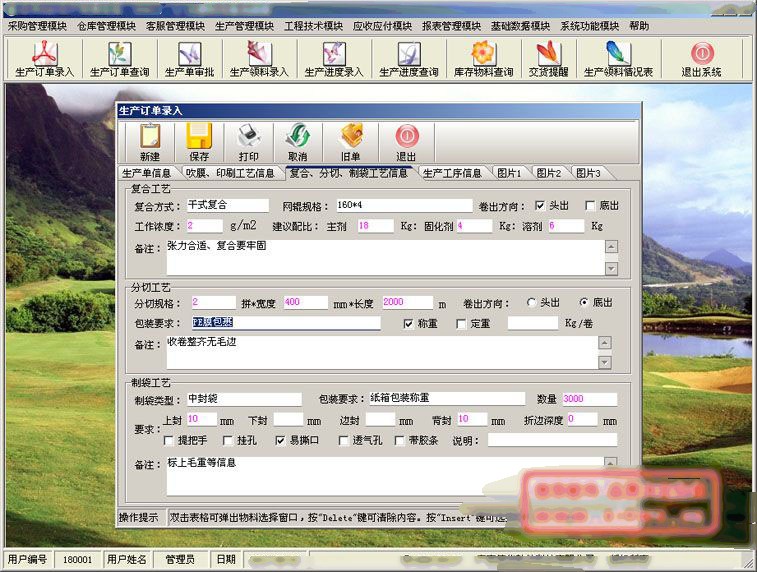Open 基础数据模块 menu

pyautogui.click(x=520, y=26)
